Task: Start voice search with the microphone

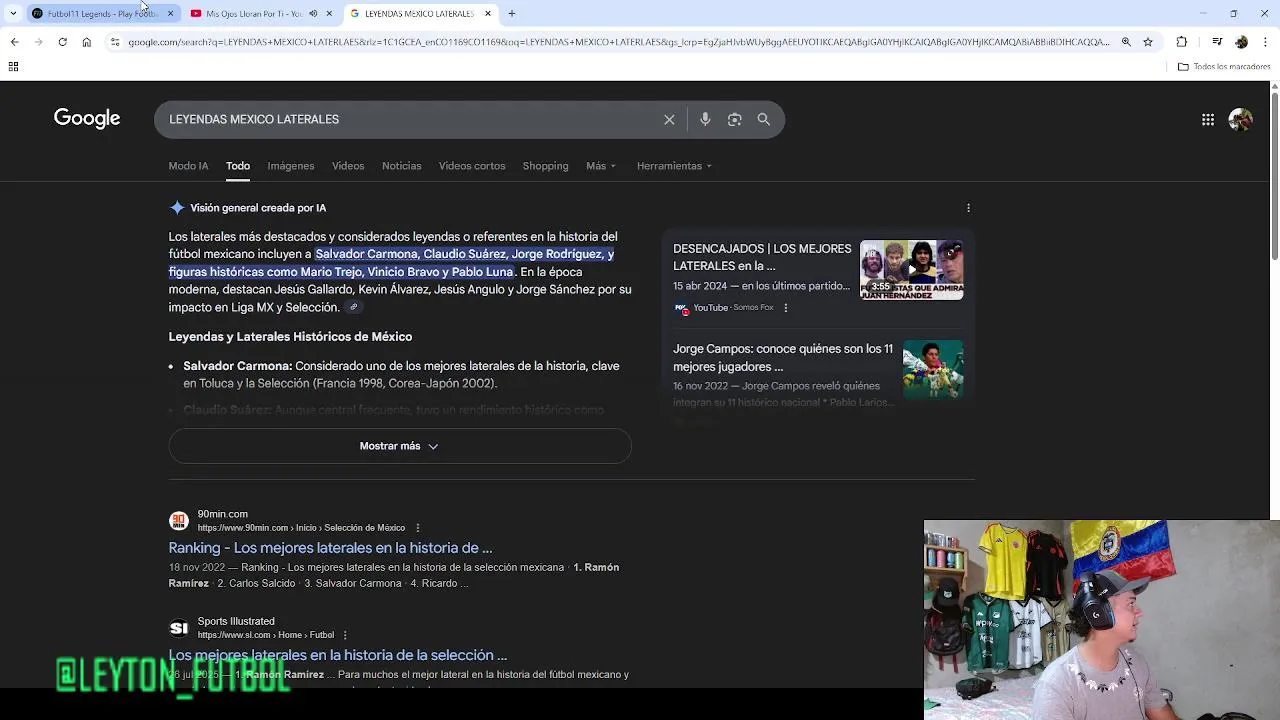Action: [x=705, y=119]
